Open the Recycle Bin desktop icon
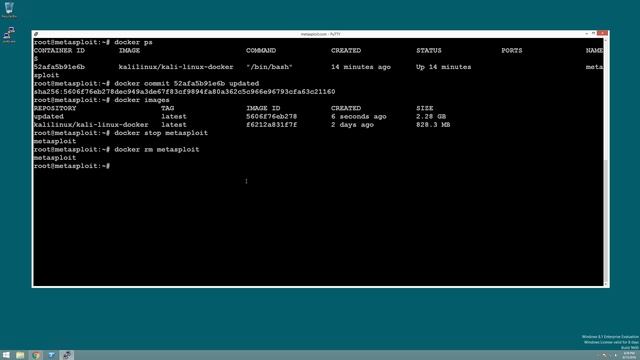 click(x=9, y=10)
